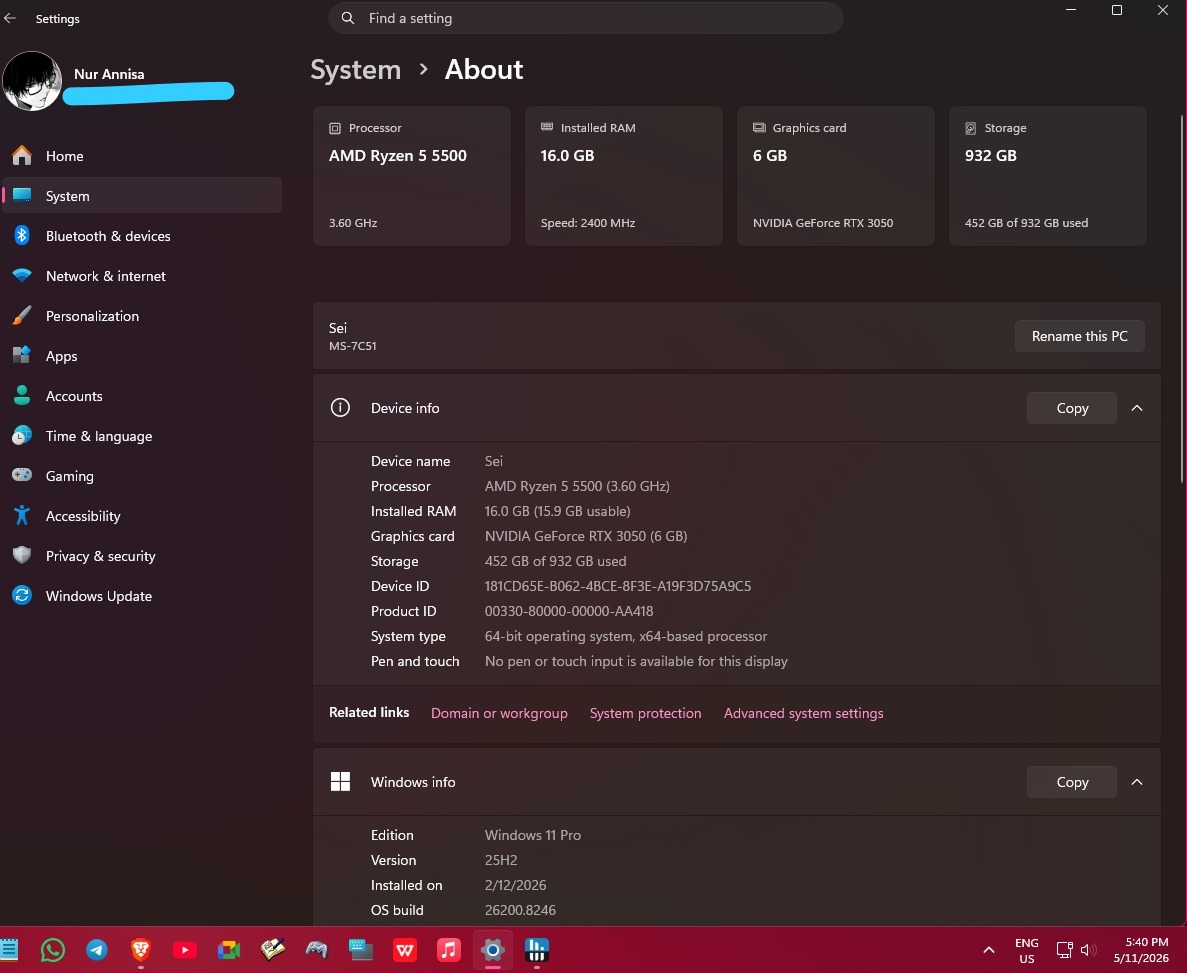This screenshot has width=1187, height=973.
Task: Select the System type value text
Action: 626,636
